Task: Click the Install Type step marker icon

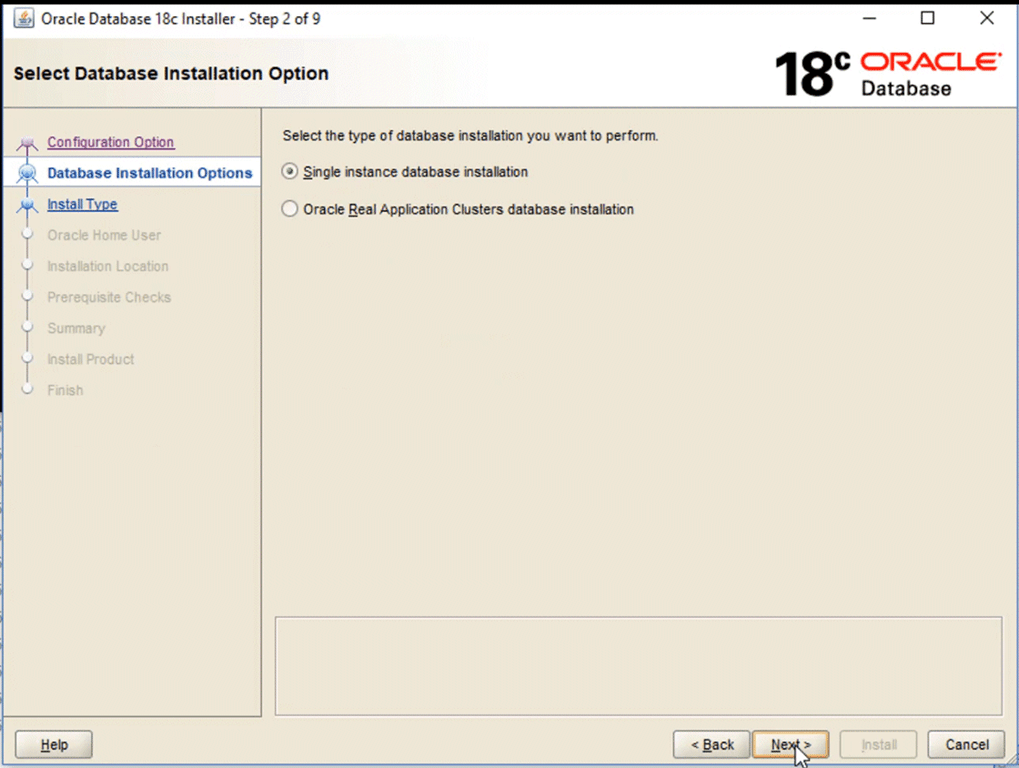Action: [x=27, y=205]
